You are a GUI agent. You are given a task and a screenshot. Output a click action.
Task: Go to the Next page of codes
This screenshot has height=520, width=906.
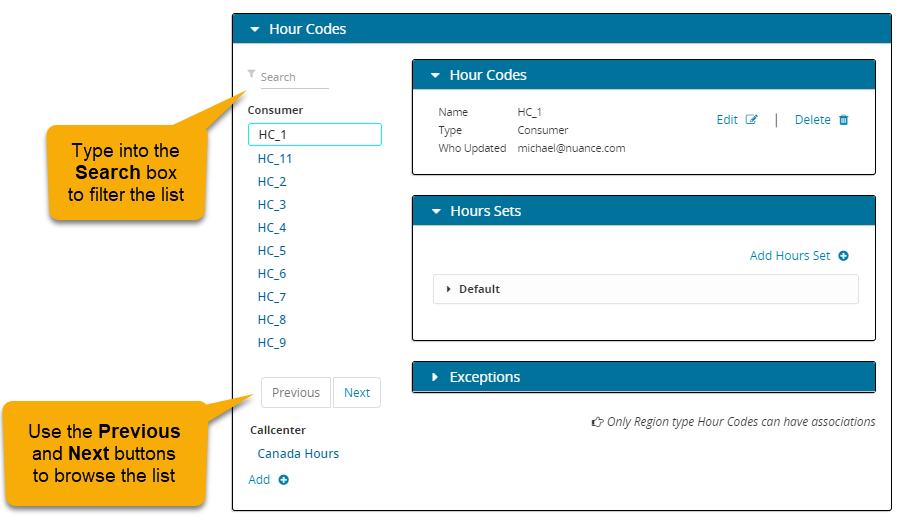pos(357,393)
